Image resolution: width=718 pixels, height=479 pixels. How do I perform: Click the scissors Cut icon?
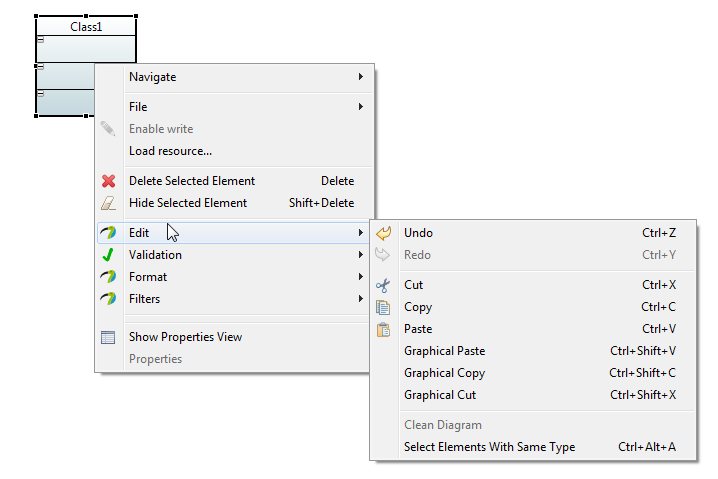tap(383, 285)
